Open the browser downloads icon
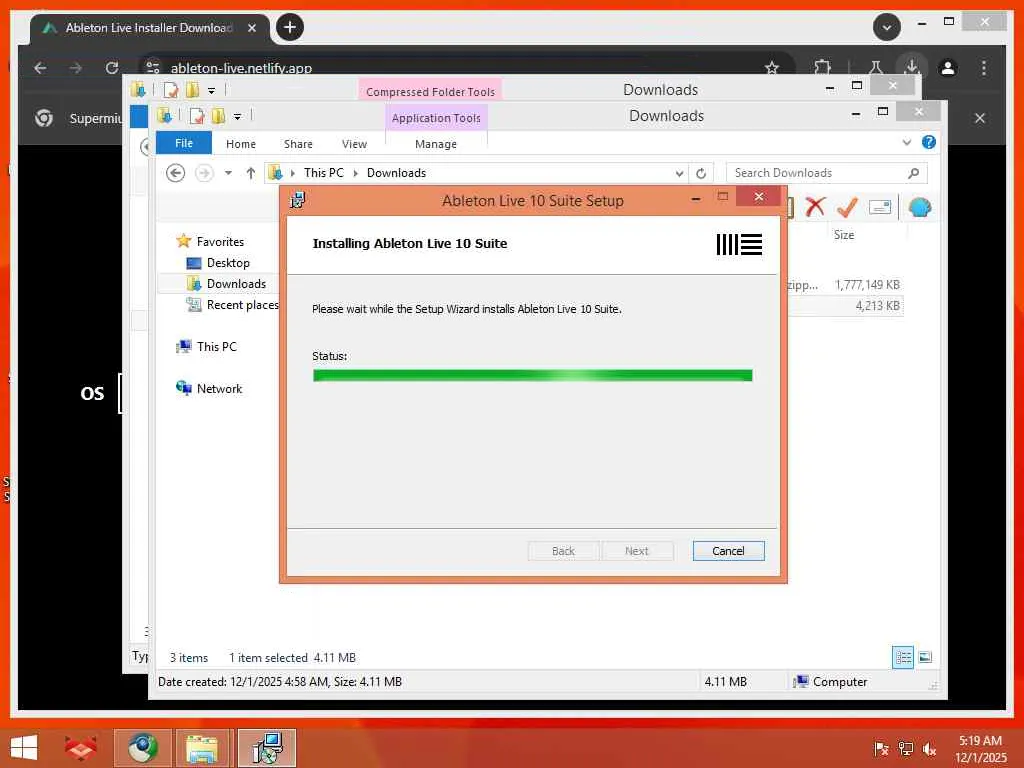The image size is (1024, 768). pos(912,67)
